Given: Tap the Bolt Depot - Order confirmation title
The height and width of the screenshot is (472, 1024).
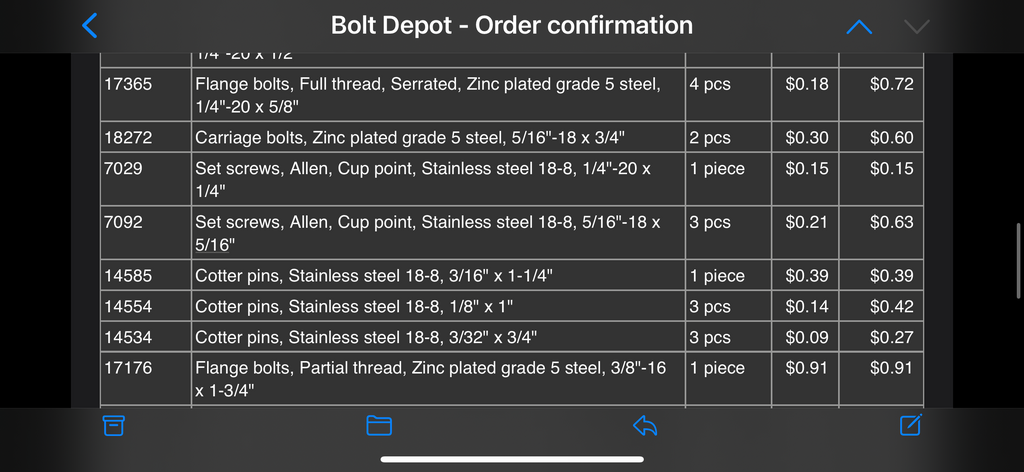Looking at the screenshot, I should (511, 25).
